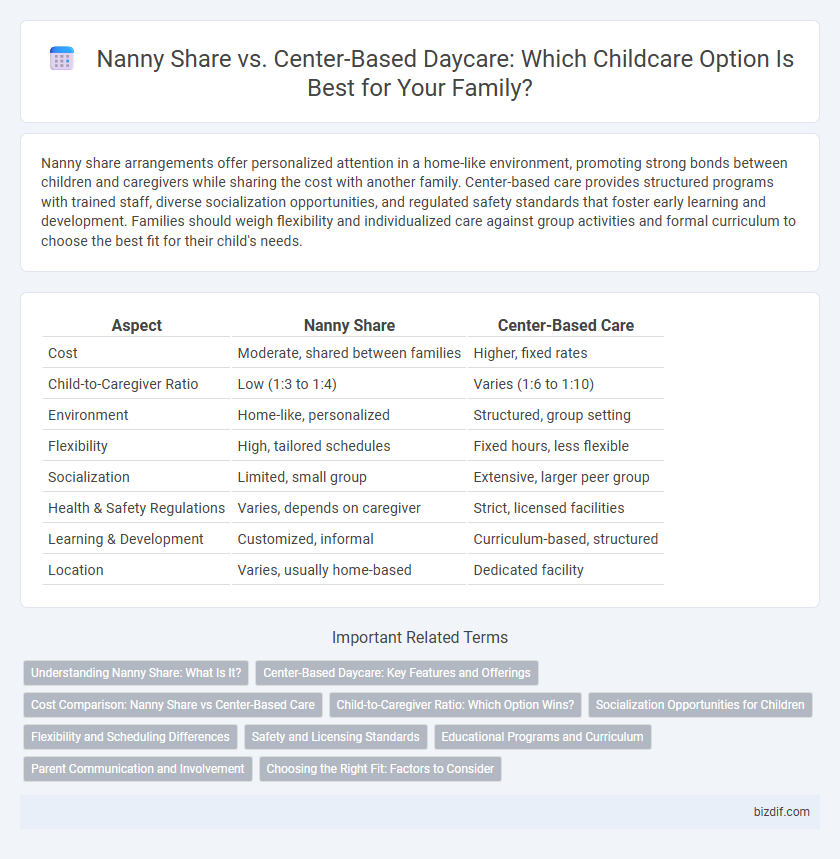Image resolution: width=840 pixels, height=859 pixels.
Task: Select 'Health & Safety Regulations' row label
Action: tap(136, 508)
